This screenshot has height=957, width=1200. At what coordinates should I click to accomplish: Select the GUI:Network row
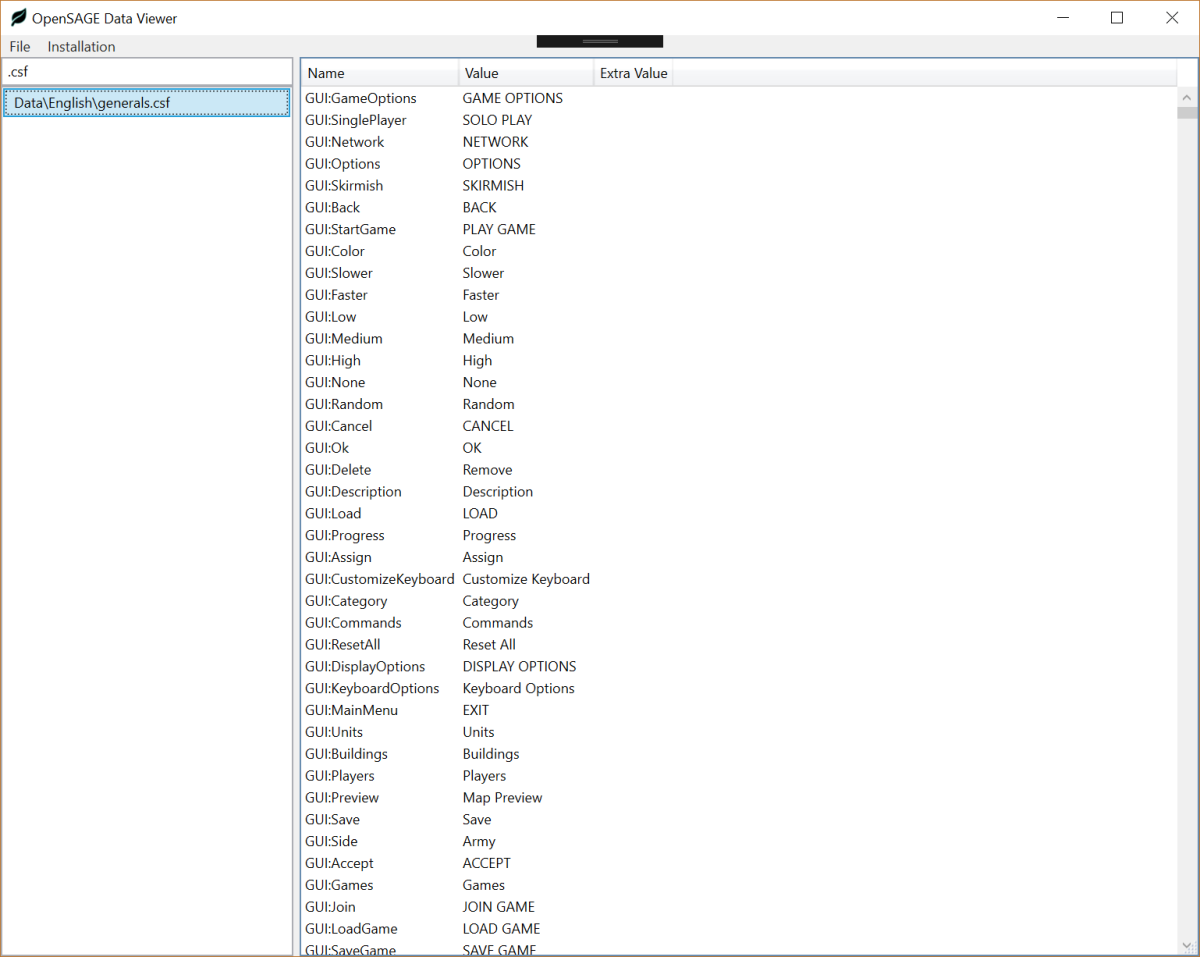coord(740,142)
